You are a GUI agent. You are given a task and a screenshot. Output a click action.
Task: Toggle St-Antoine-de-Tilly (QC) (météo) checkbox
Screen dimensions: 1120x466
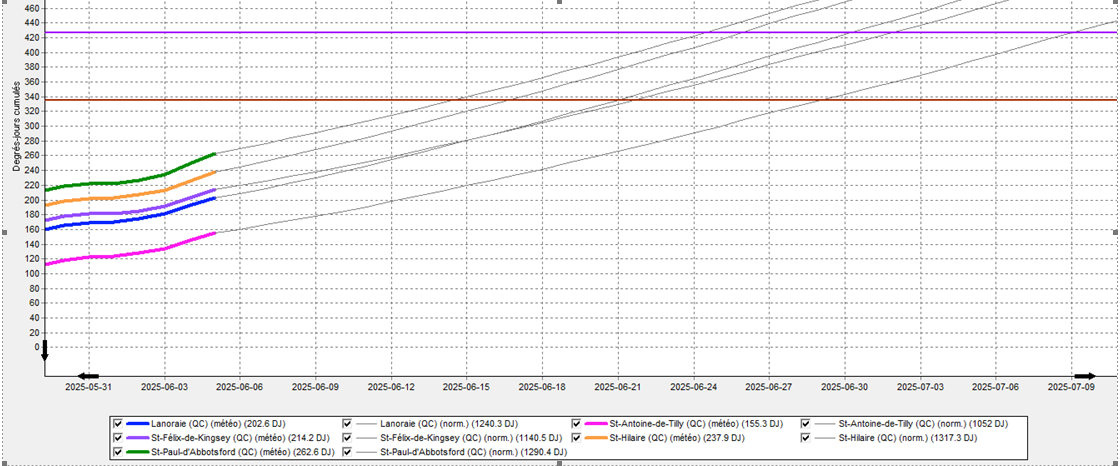point(577,424)
